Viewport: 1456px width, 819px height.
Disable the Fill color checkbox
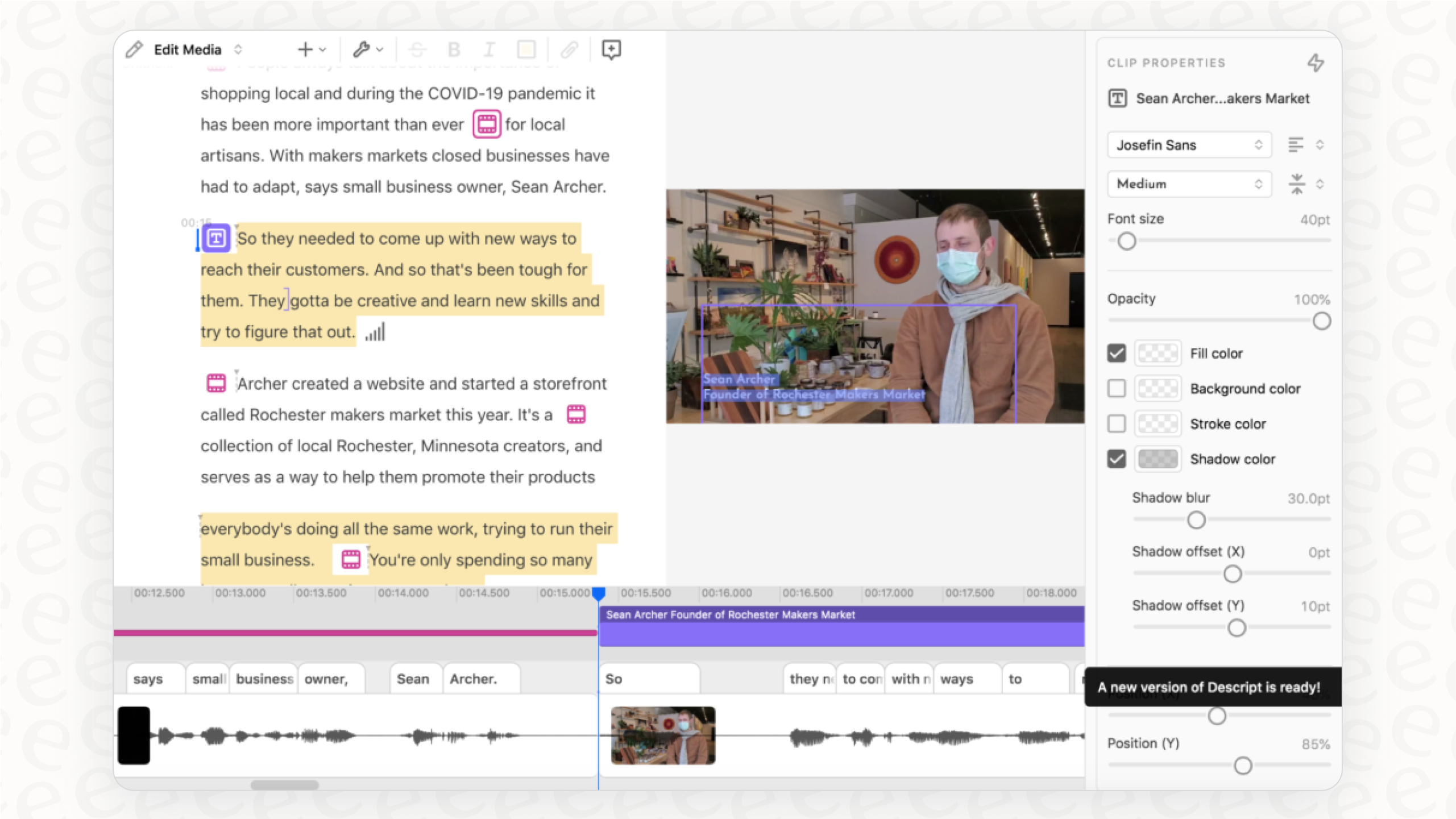(x=1116, y=353)
